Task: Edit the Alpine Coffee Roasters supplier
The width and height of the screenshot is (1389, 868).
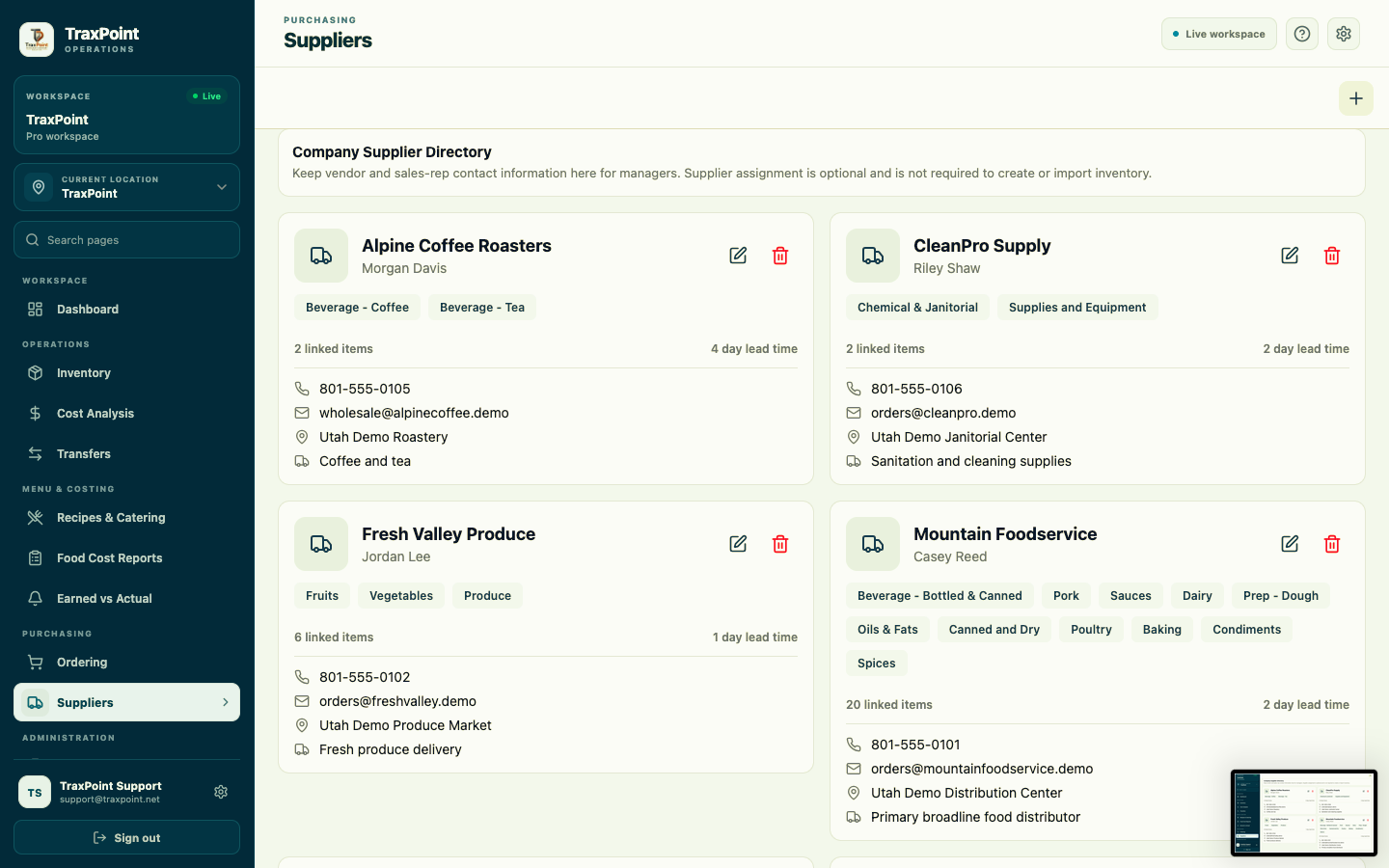Action: pos(738,256)
